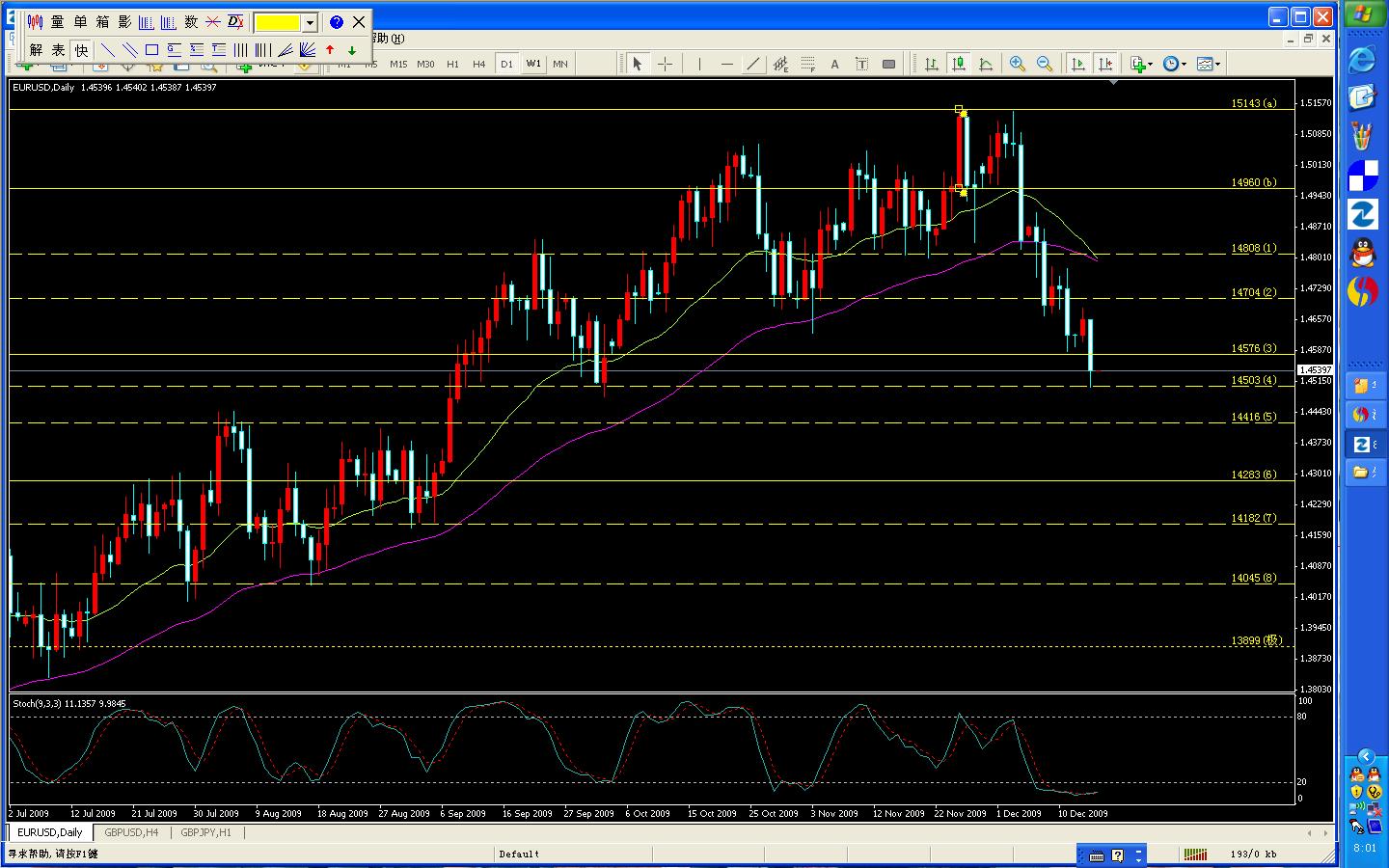This screenshot has height=868, width=1389.
Task: Switch to bar chart display
Action: click(932, 65)
